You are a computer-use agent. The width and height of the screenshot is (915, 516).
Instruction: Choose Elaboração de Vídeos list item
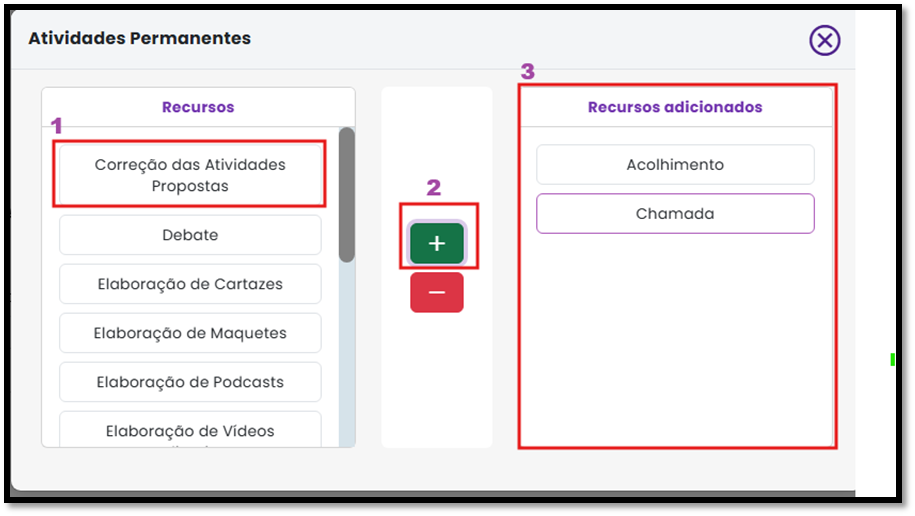coord(190,430)
